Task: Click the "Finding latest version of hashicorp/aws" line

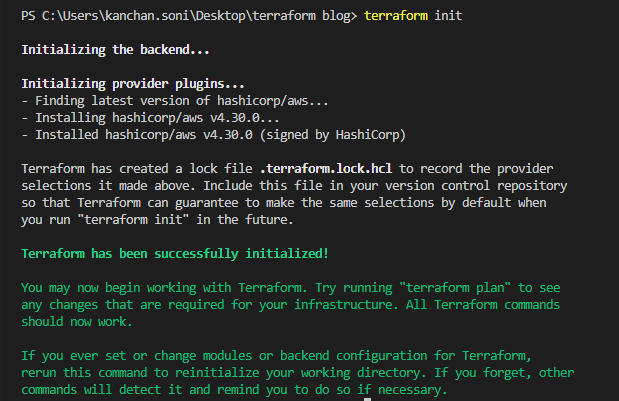Action: [x=175, y=101]
